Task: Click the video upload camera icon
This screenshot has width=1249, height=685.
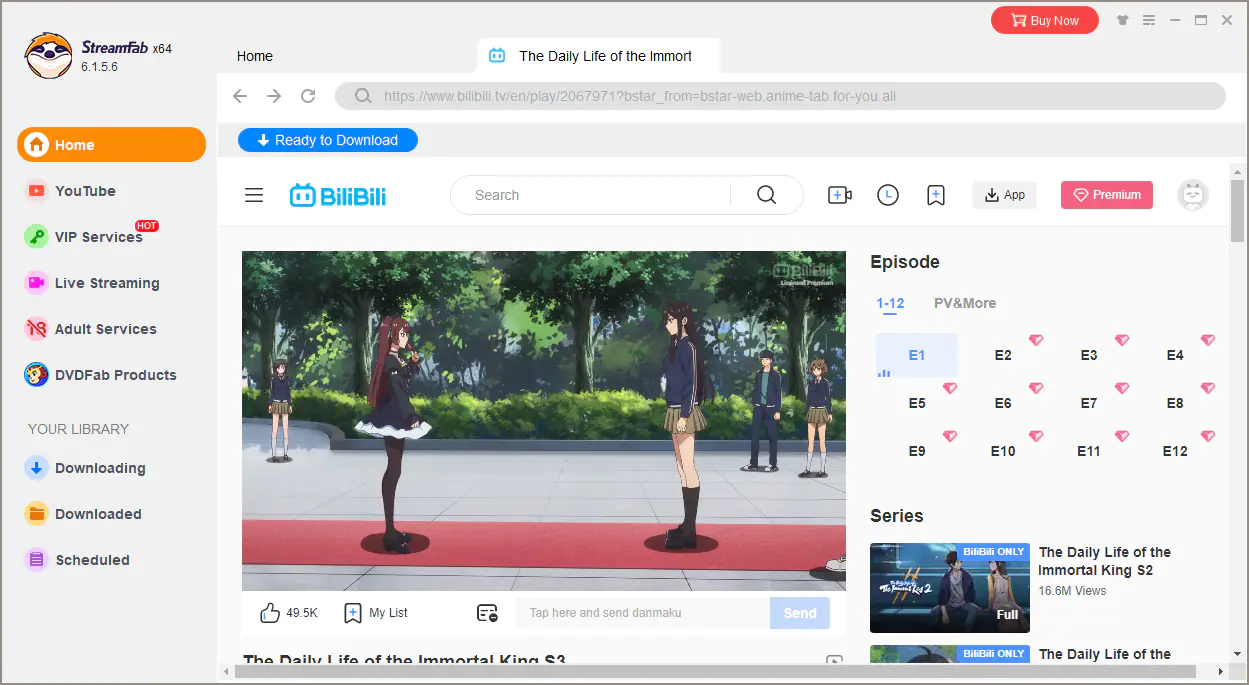Action: pos(839,195)
